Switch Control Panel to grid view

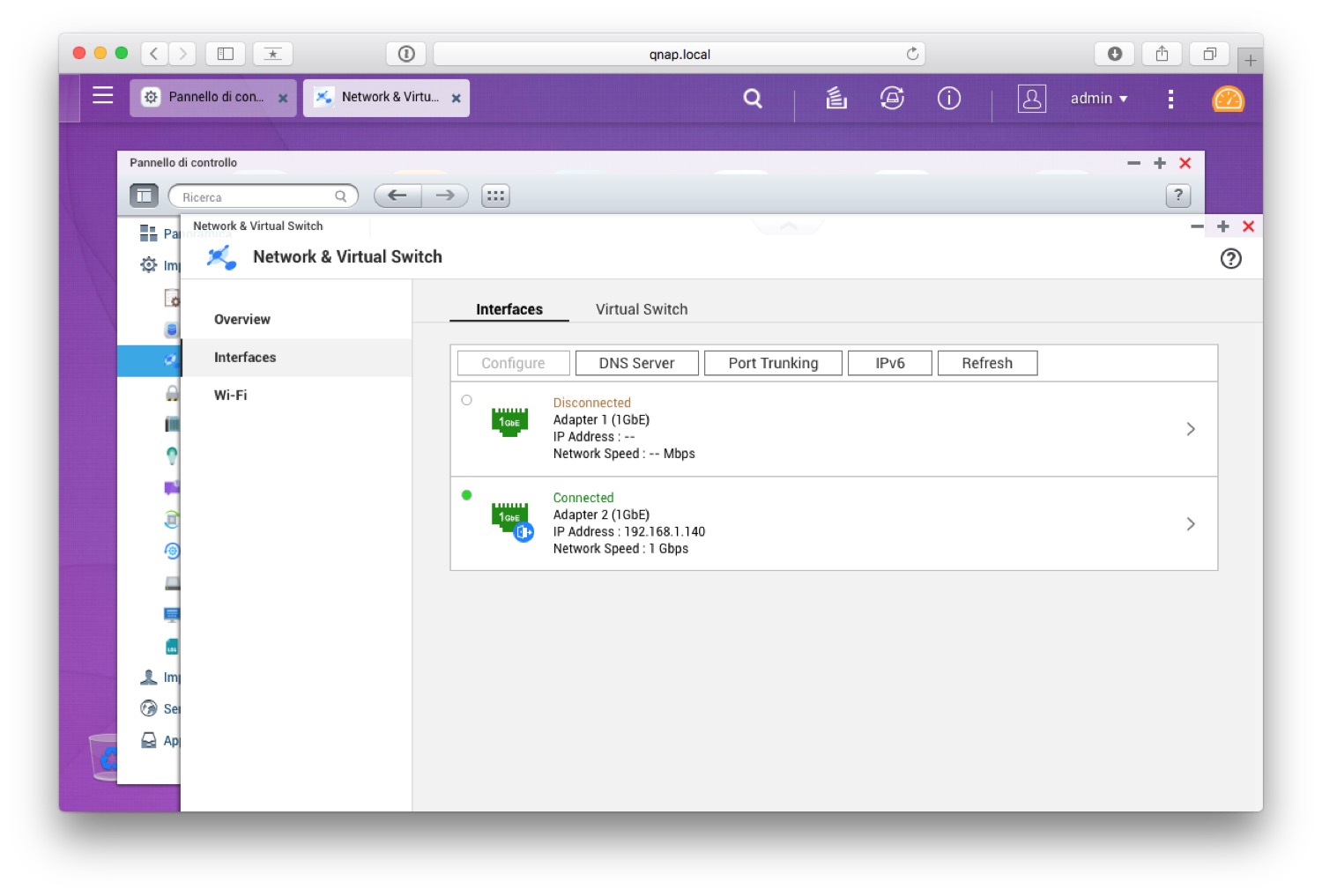[x=496, y=196]
